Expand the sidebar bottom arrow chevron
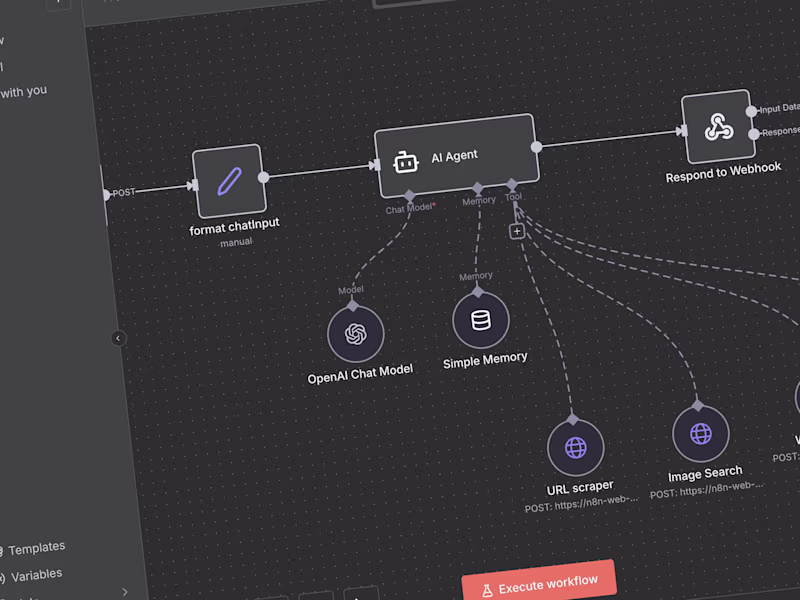800x600 pixels. click(125, 592)
